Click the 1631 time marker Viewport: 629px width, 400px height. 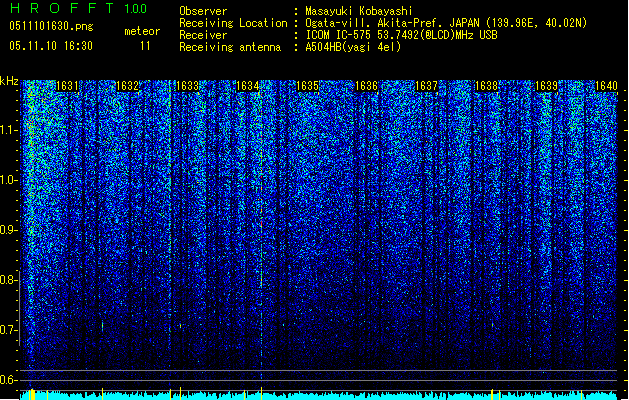67,86
